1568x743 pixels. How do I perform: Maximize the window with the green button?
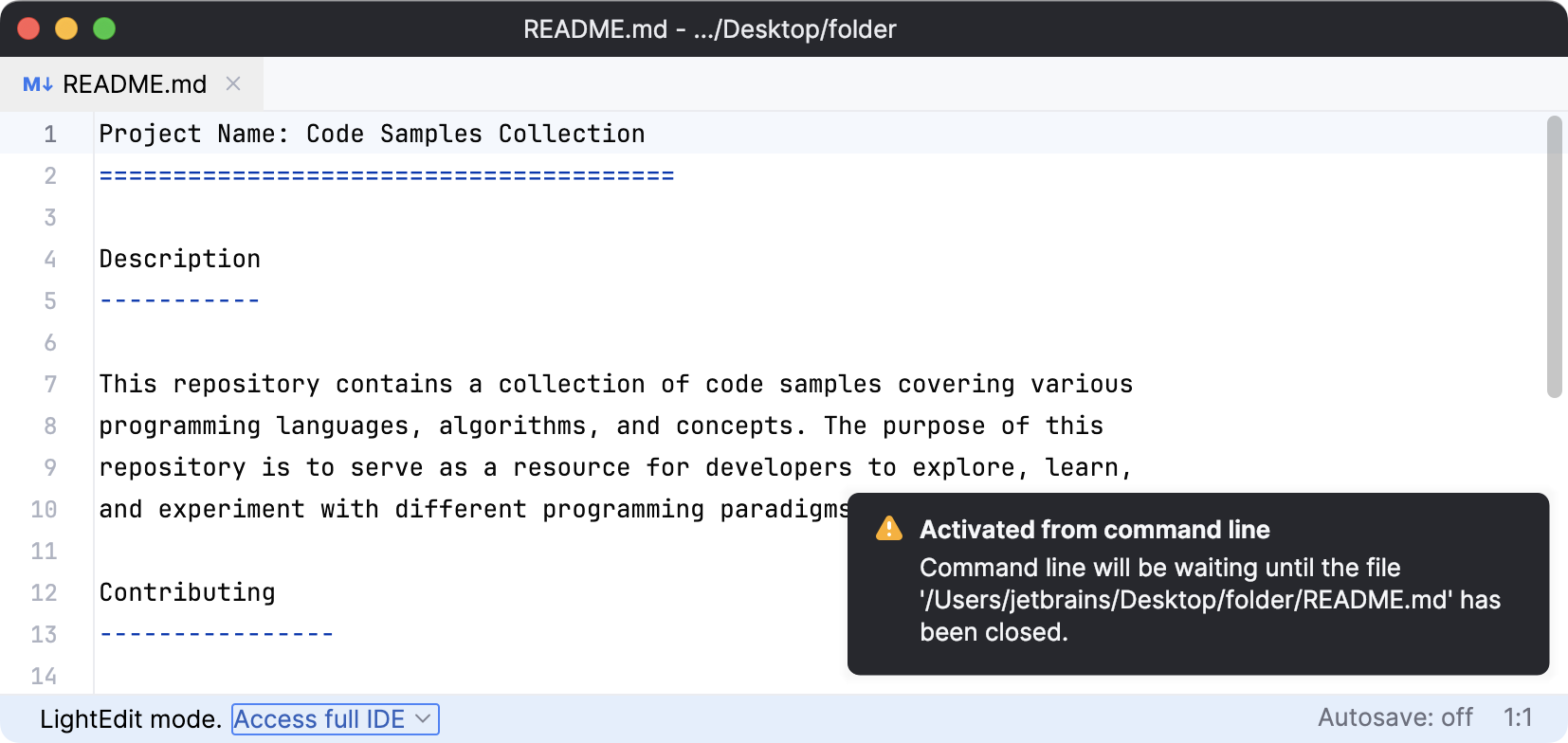click(104, 28)
